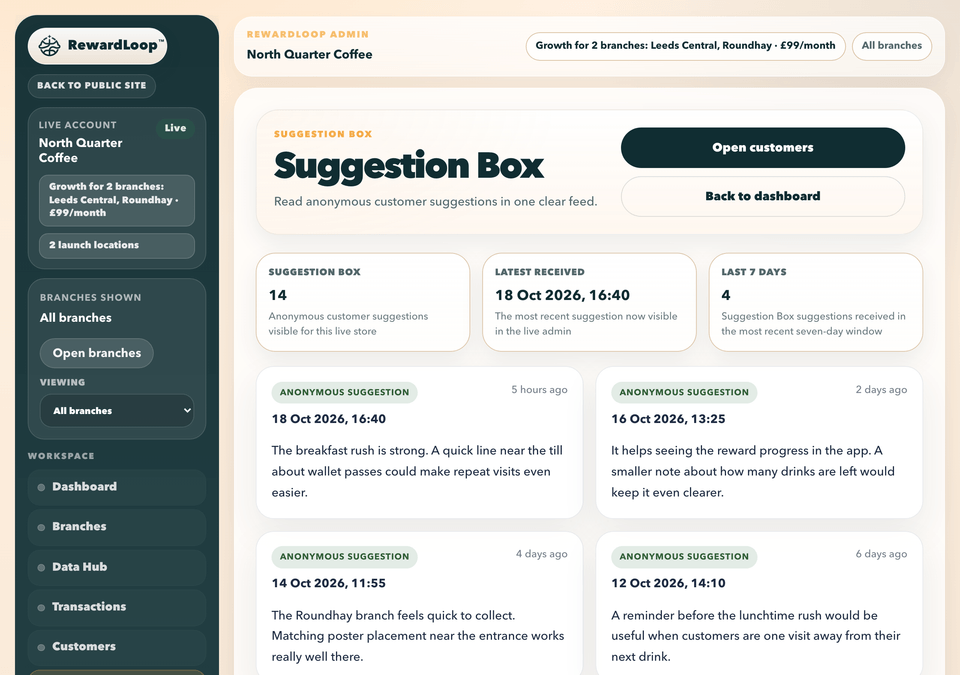Click the Latest Received stat card
Viewport: 960px width, 675px height.
(x=590, y=302)
